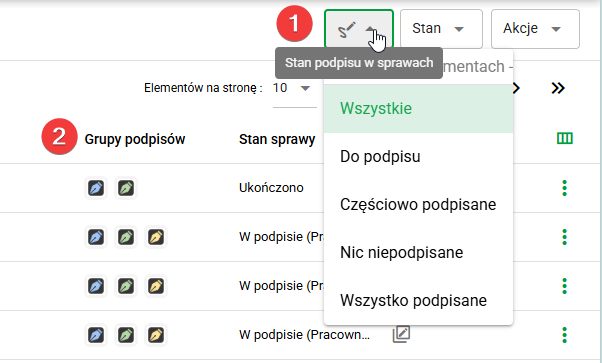
Task: Open the items-per-page selector showing 10
Action: click(294, 88)
